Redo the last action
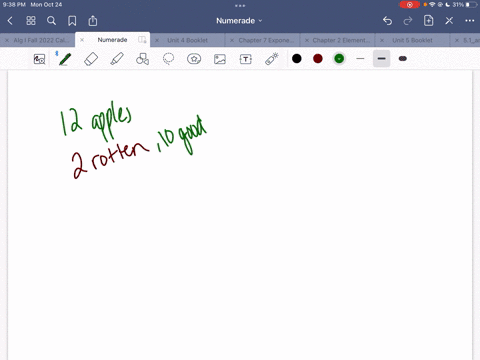 coord(408,21)
